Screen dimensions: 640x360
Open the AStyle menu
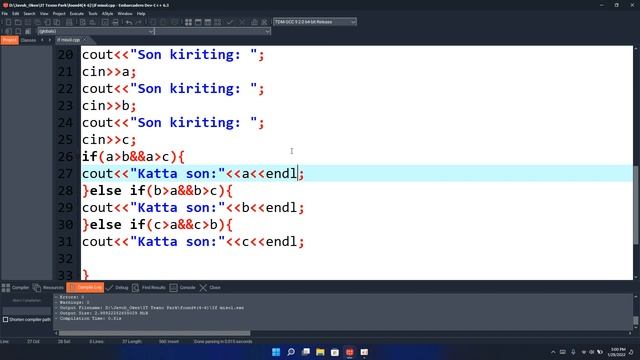[x=107, y=13]
